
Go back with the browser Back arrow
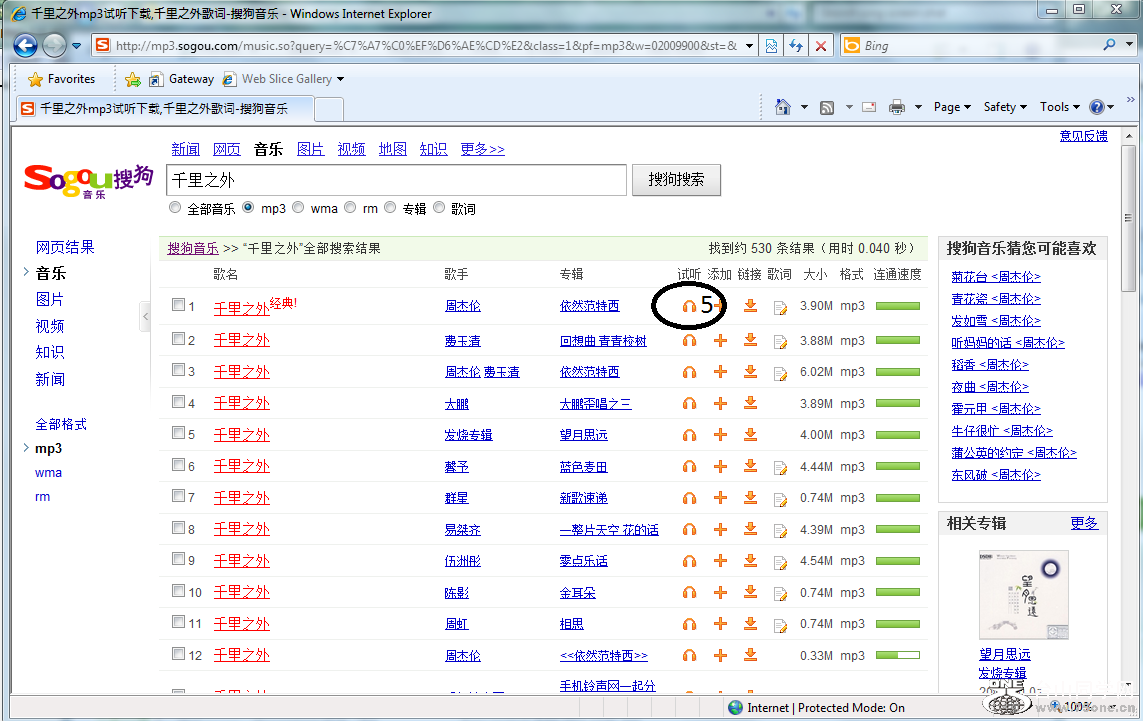tap(26, 46)
